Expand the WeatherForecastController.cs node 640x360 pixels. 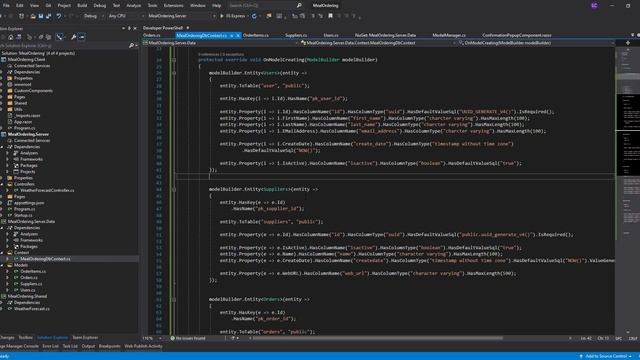click(7, 190)
